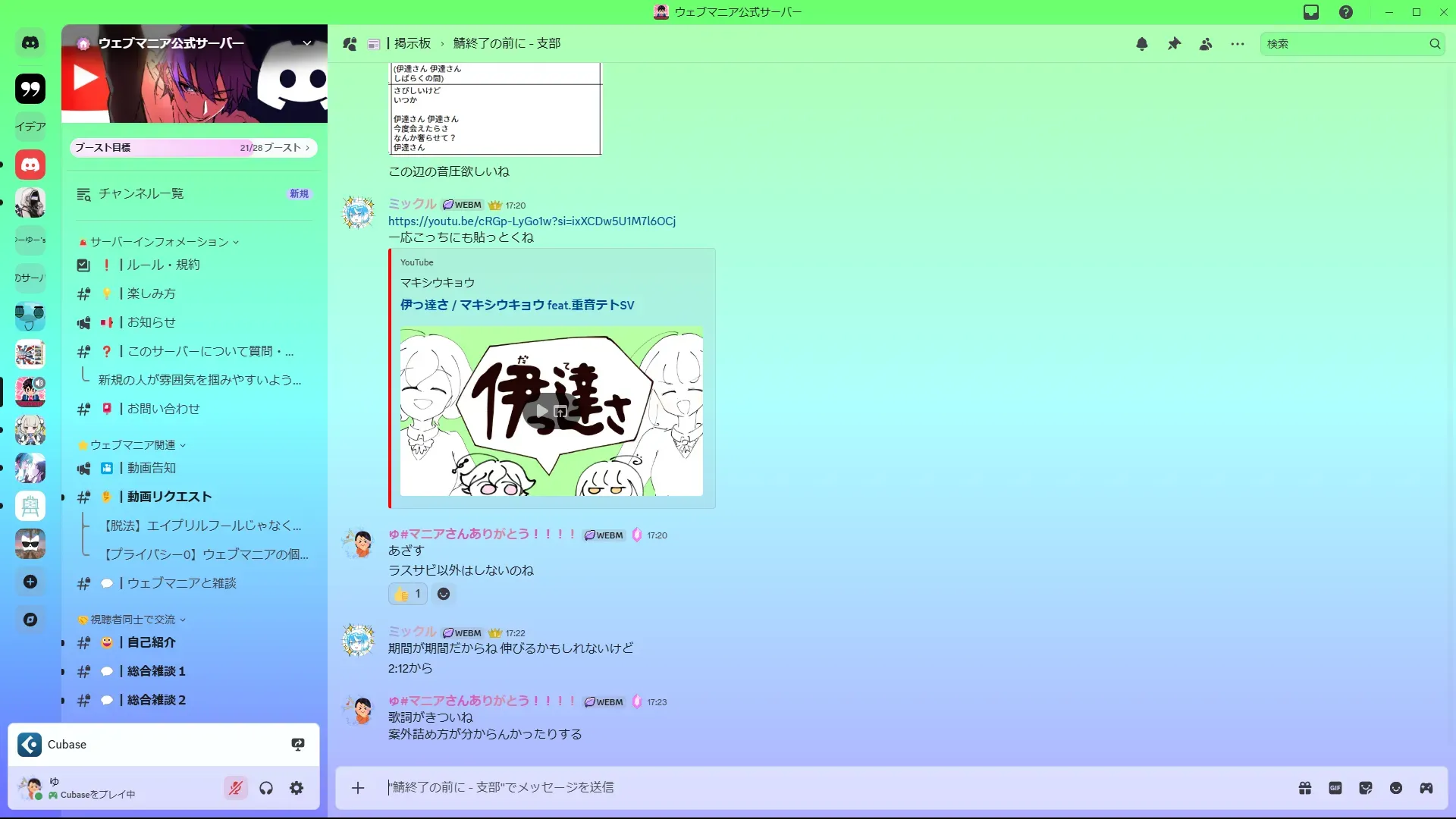Open the gift Nitro icon
Image resolution: width=1456 pixels, height=819 pixels.
tap(1305, 788)
